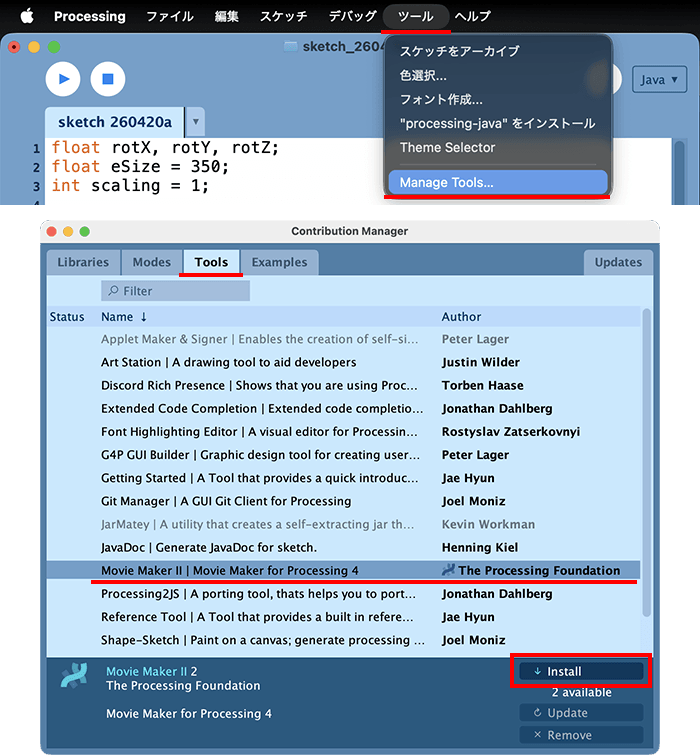This screenshot has width=700, height=755.
Task: Click code line 'int scaling = 1;'
Action: (x=130, y=186)
